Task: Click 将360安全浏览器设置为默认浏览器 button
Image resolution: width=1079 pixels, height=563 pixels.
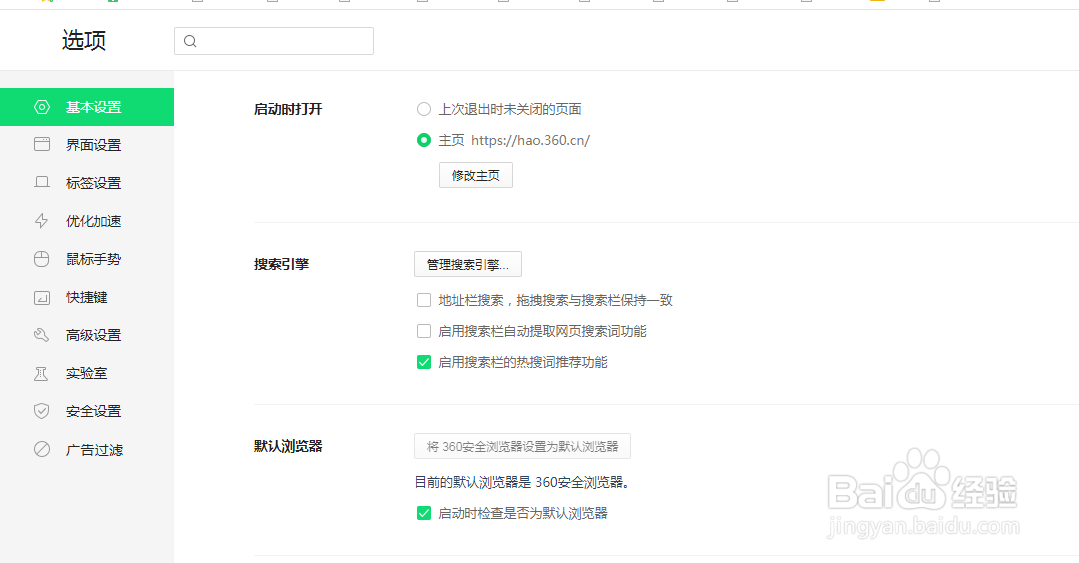Action: [522, 446]
